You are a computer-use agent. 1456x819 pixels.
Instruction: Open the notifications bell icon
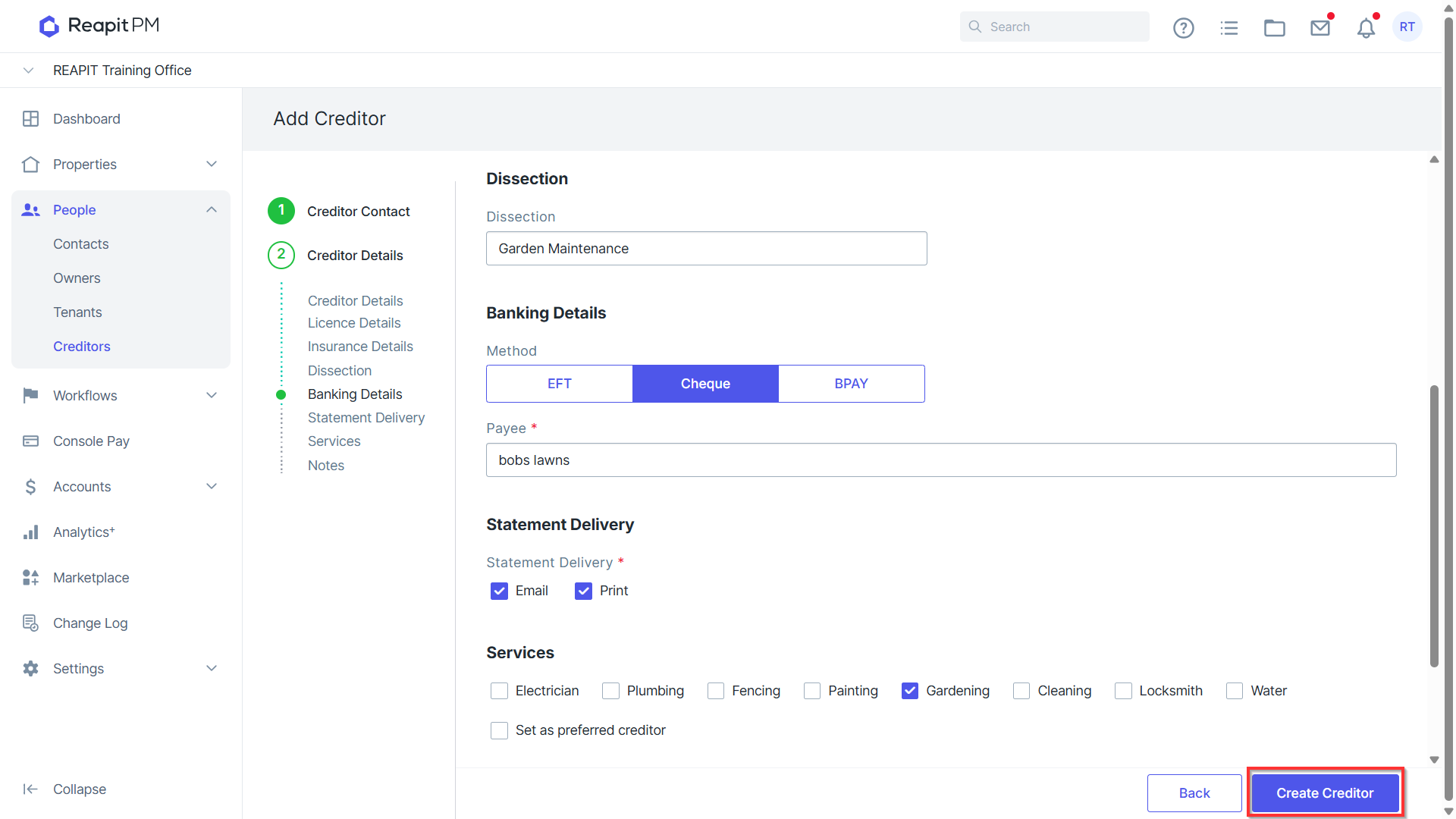tap(1366, 28)
